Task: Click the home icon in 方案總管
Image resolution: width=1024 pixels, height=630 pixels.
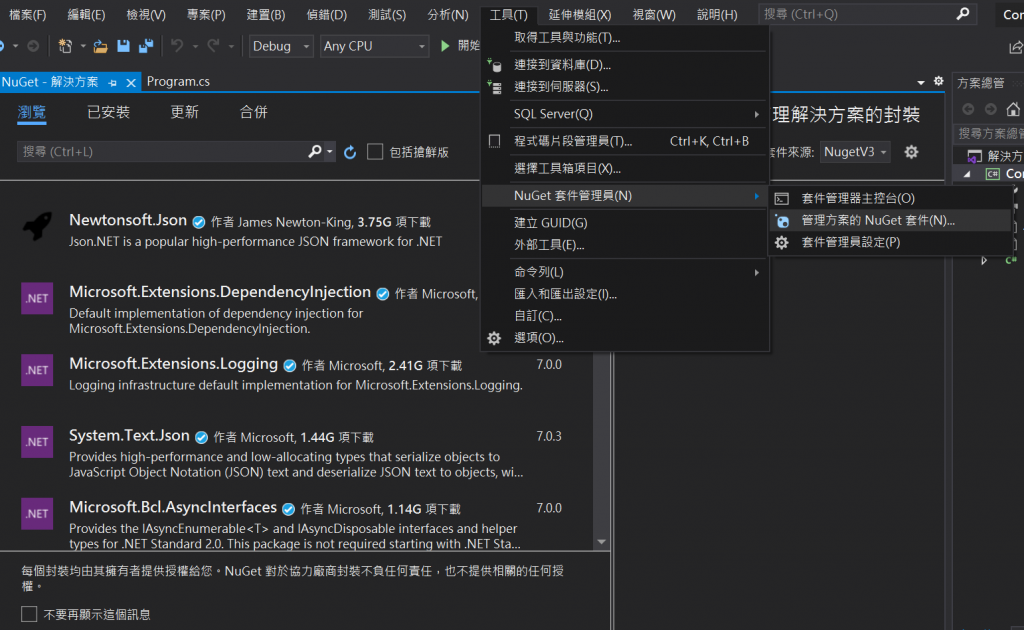Action: (x=1013, y=109)
